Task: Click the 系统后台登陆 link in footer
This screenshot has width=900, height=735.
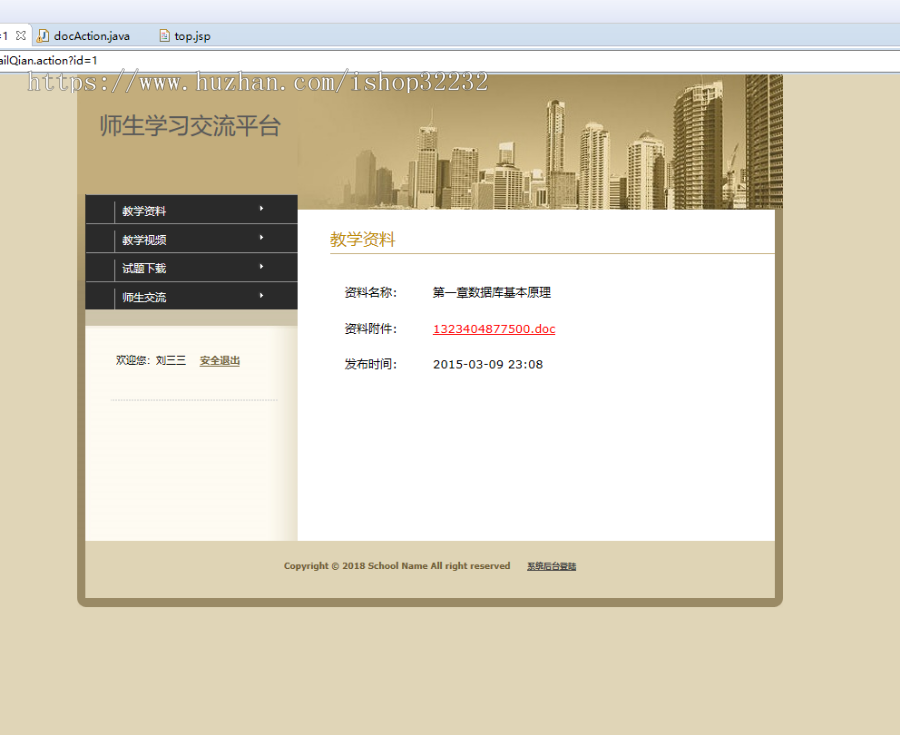Action: pos(551,565)
